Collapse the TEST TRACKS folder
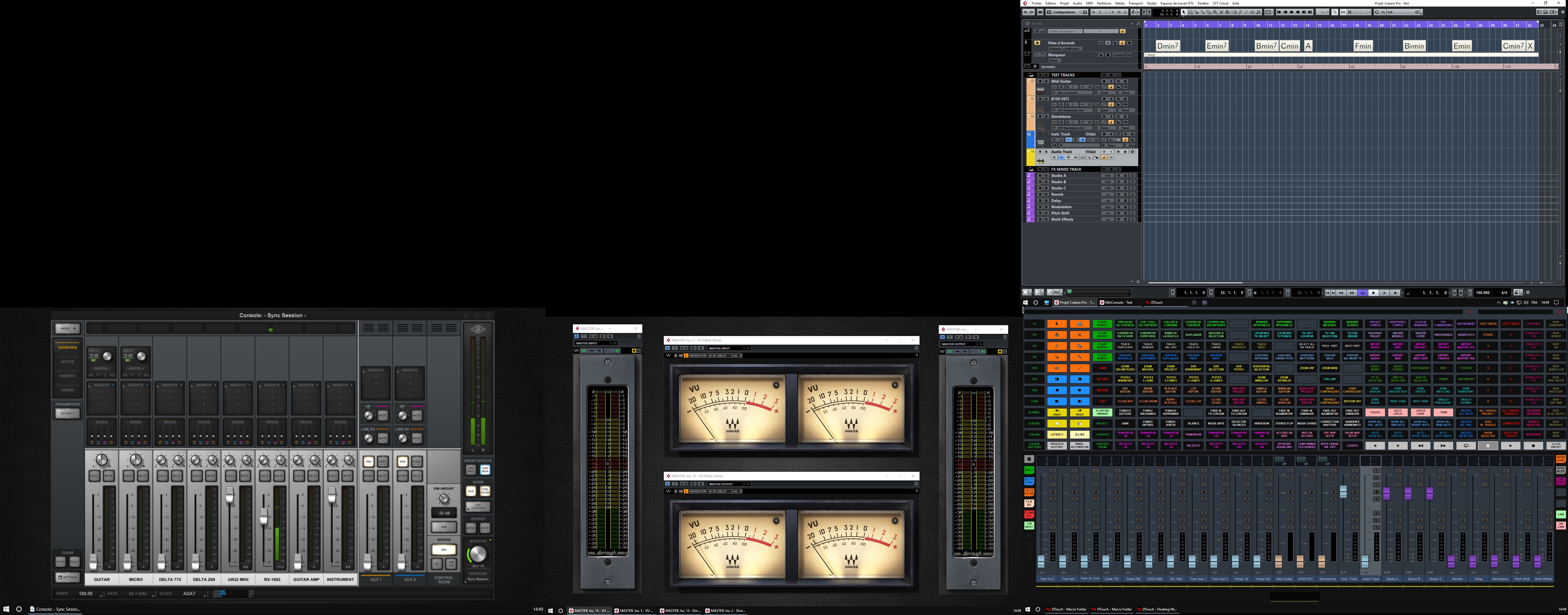The image size is (1568, 615). [1031, 75]
